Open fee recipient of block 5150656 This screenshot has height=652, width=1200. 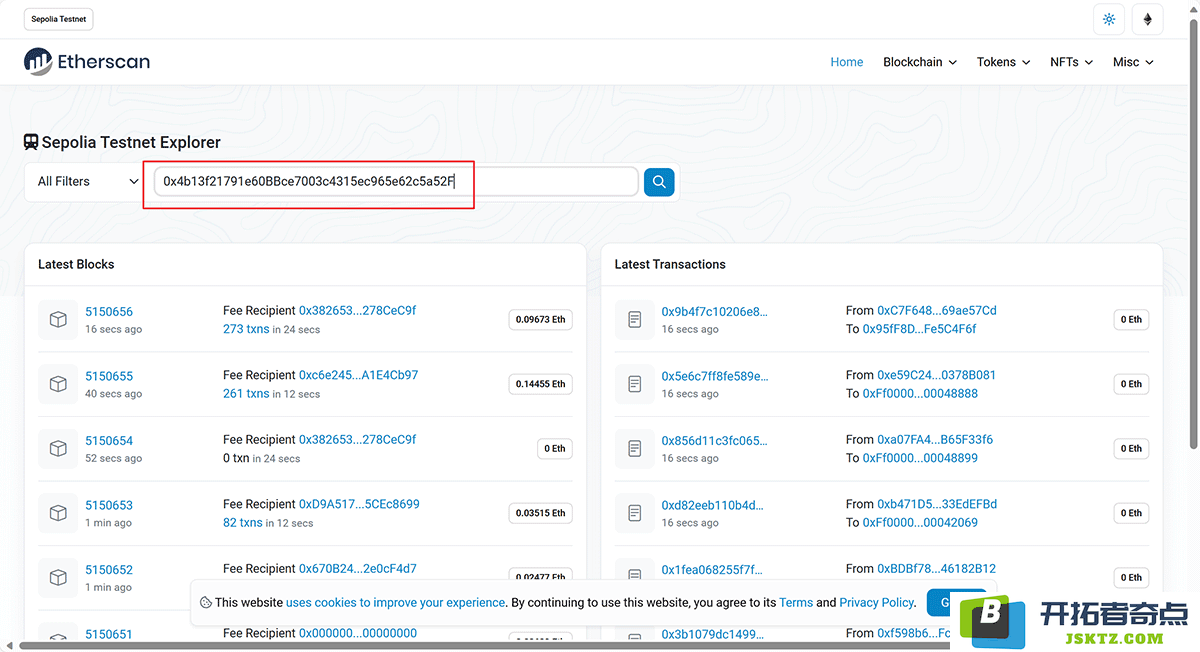(x=358, y=311)
